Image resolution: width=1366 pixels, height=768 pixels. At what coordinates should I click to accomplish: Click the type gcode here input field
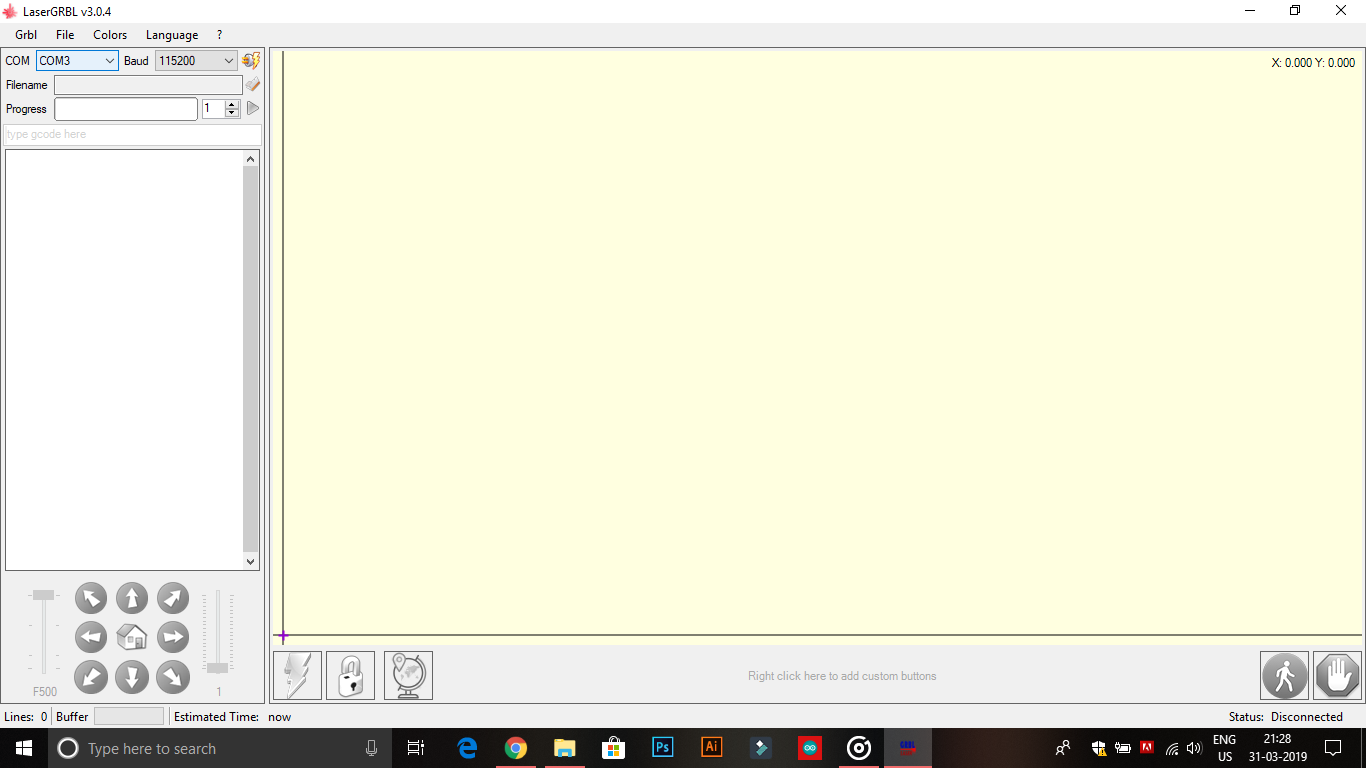pyautogui.click(x=130, y=133)
